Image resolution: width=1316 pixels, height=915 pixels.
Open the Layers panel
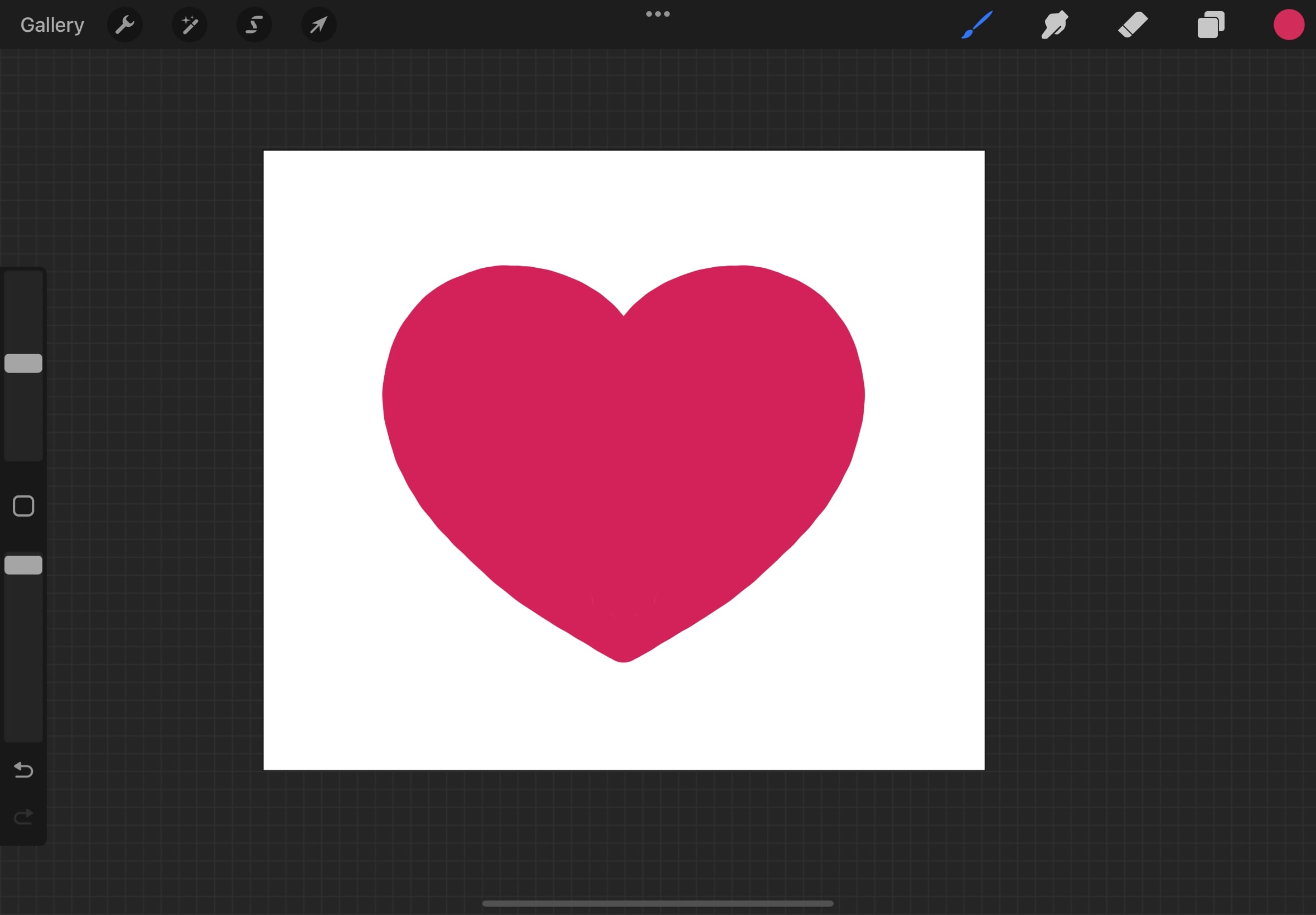pyautogui.click(x=1211, y=25)
